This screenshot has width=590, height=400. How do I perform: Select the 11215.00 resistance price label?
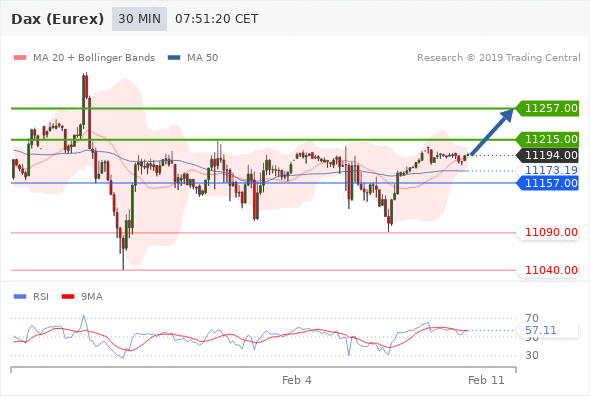[548, 139]
